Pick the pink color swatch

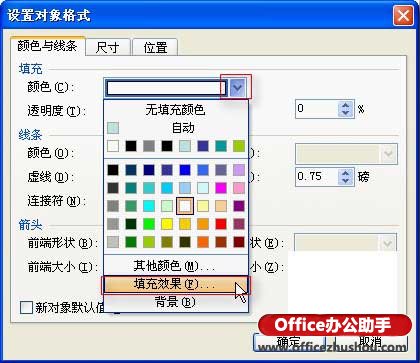239,188
